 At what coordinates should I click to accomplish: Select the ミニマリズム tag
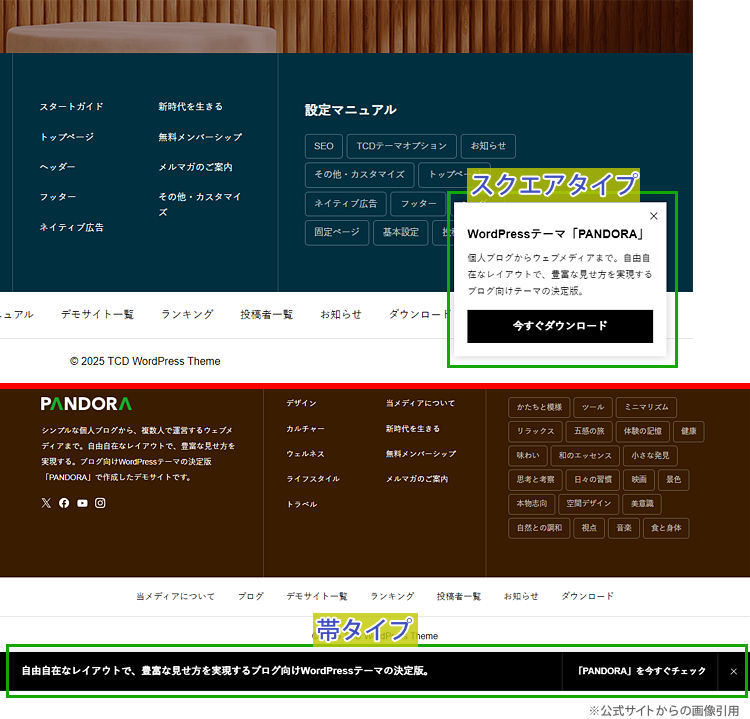click(646, 407)
